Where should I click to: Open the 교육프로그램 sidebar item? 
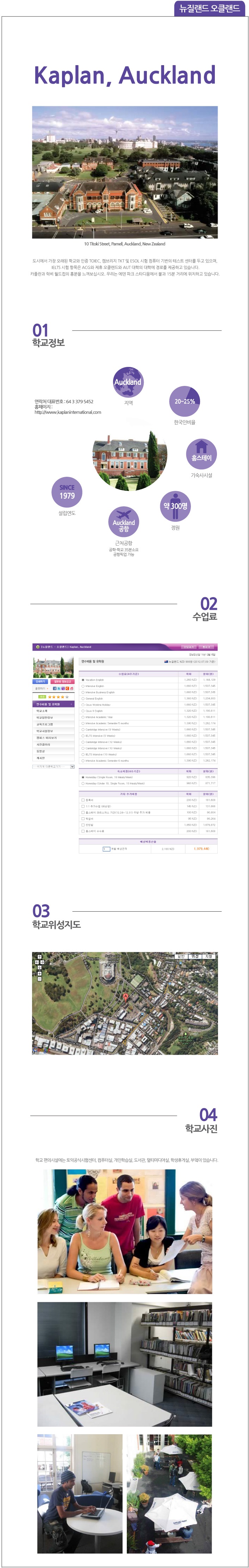(x=54, y=724)
